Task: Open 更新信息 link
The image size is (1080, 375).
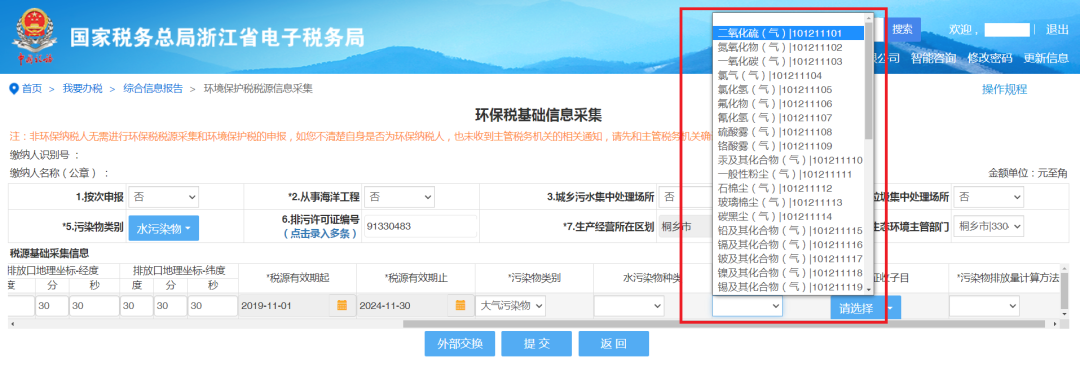Action: [1046, 58]
